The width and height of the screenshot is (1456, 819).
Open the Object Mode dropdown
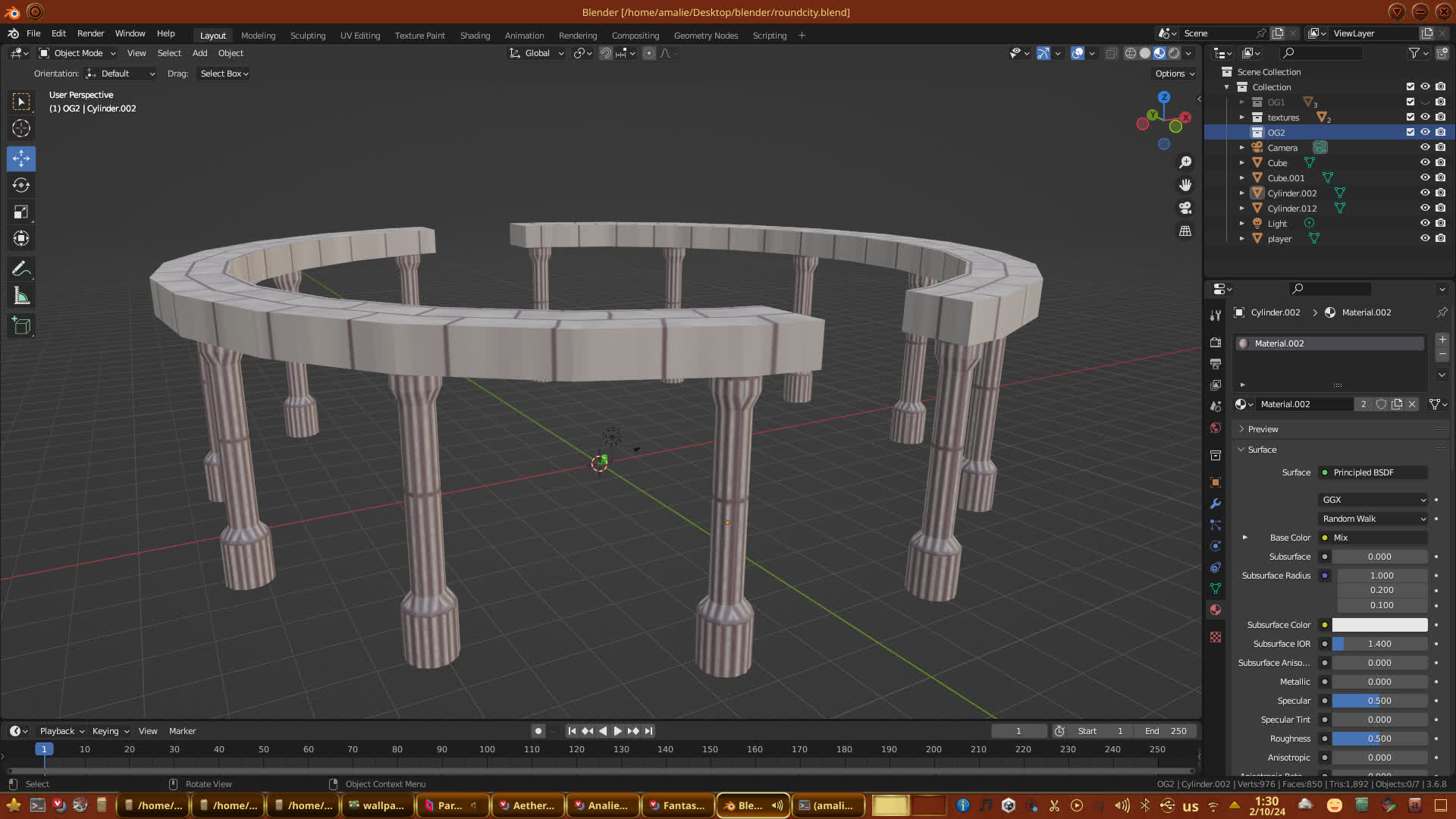coord(78,53)
